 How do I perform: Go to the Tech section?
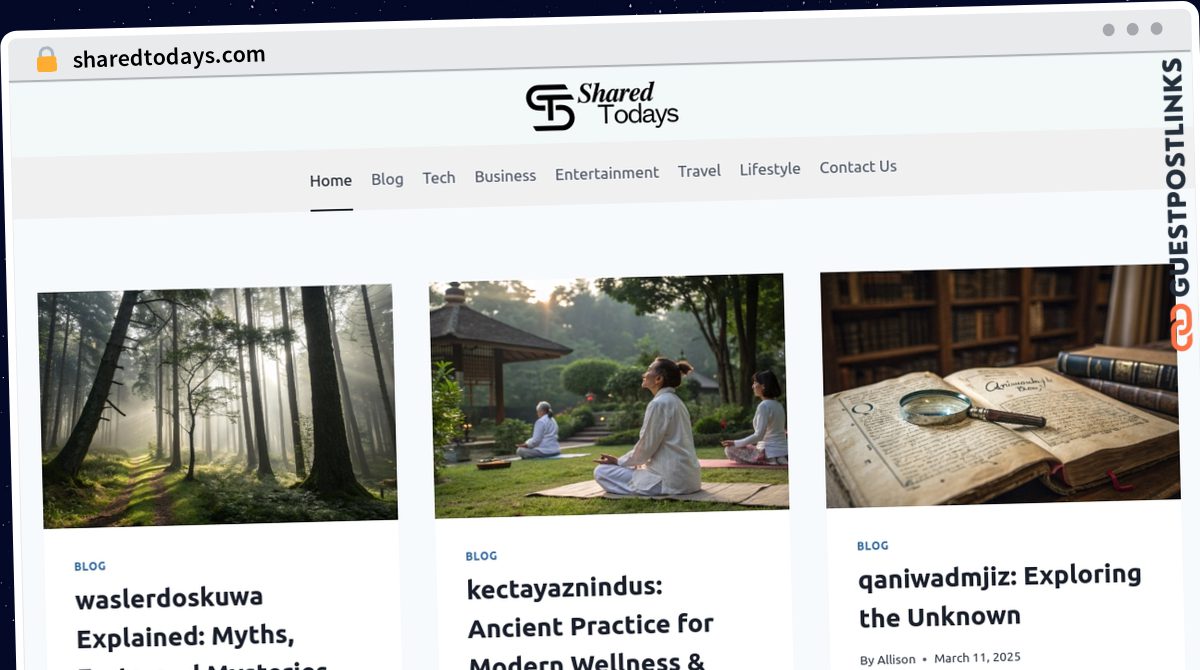(x=439, y=177)
